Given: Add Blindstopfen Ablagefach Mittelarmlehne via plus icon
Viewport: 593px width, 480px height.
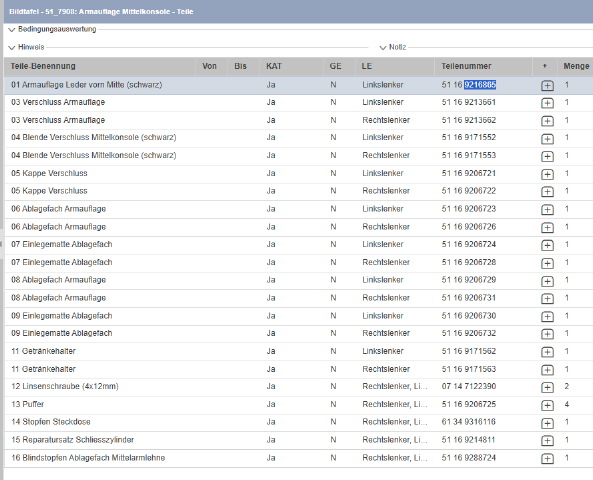Looking at the screenshot, I should (547, 459).
